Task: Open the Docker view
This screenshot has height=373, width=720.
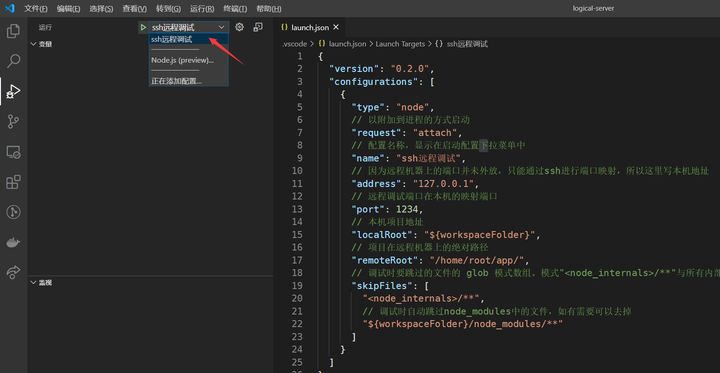Action: tap(13, 242)
